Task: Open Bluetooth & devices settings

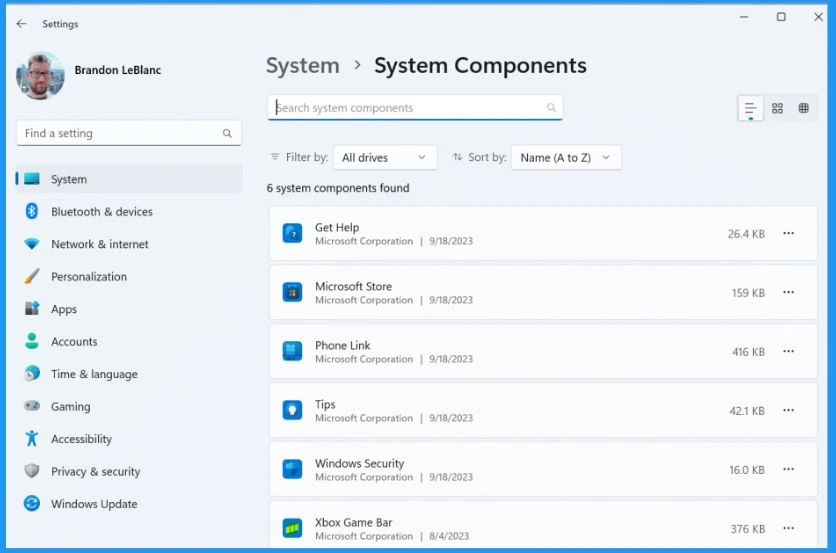Action: [128, 212]
